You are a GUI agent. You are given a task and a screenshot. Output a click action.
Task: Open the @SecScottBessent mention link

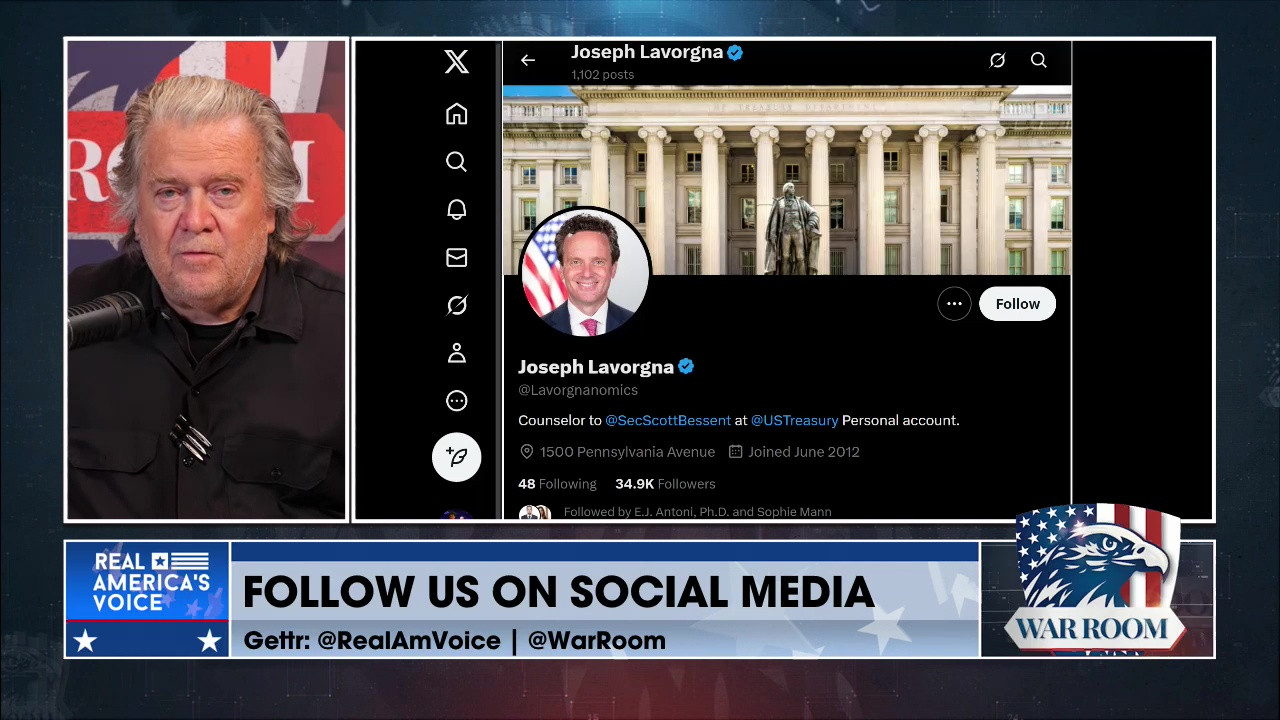tap(668, 420)
